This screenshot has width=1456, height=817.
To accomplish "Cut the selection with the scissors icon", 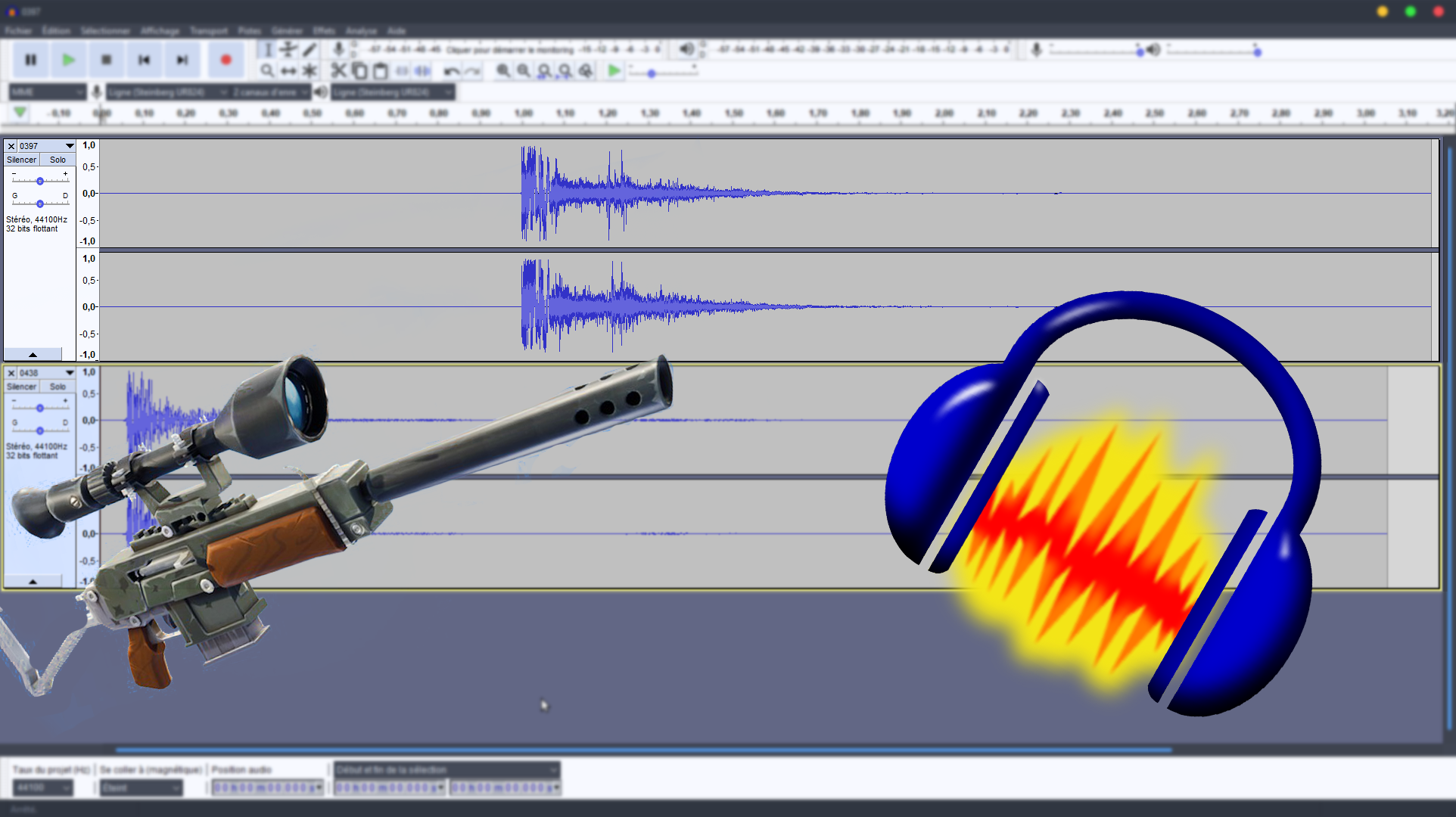I will pyautogui.click(x=338, y=71).
